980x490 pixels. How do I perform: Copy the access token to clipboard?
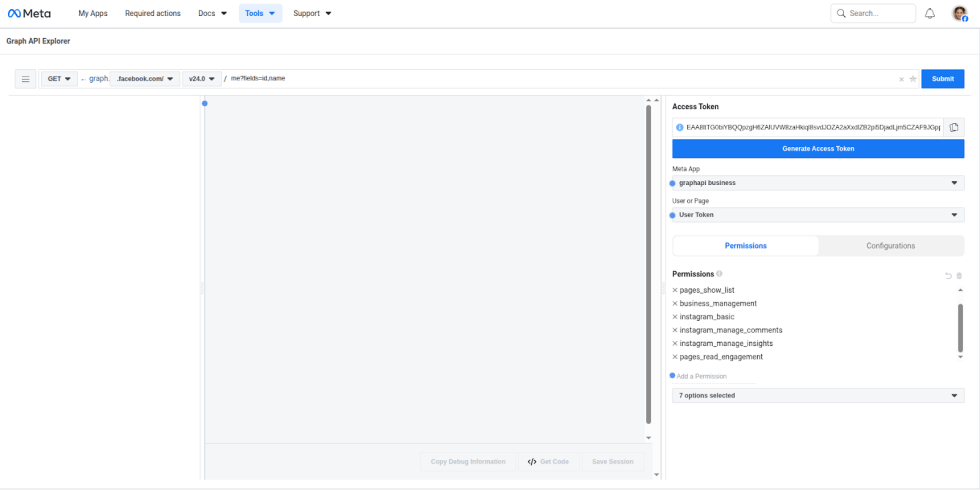(954, 127)
